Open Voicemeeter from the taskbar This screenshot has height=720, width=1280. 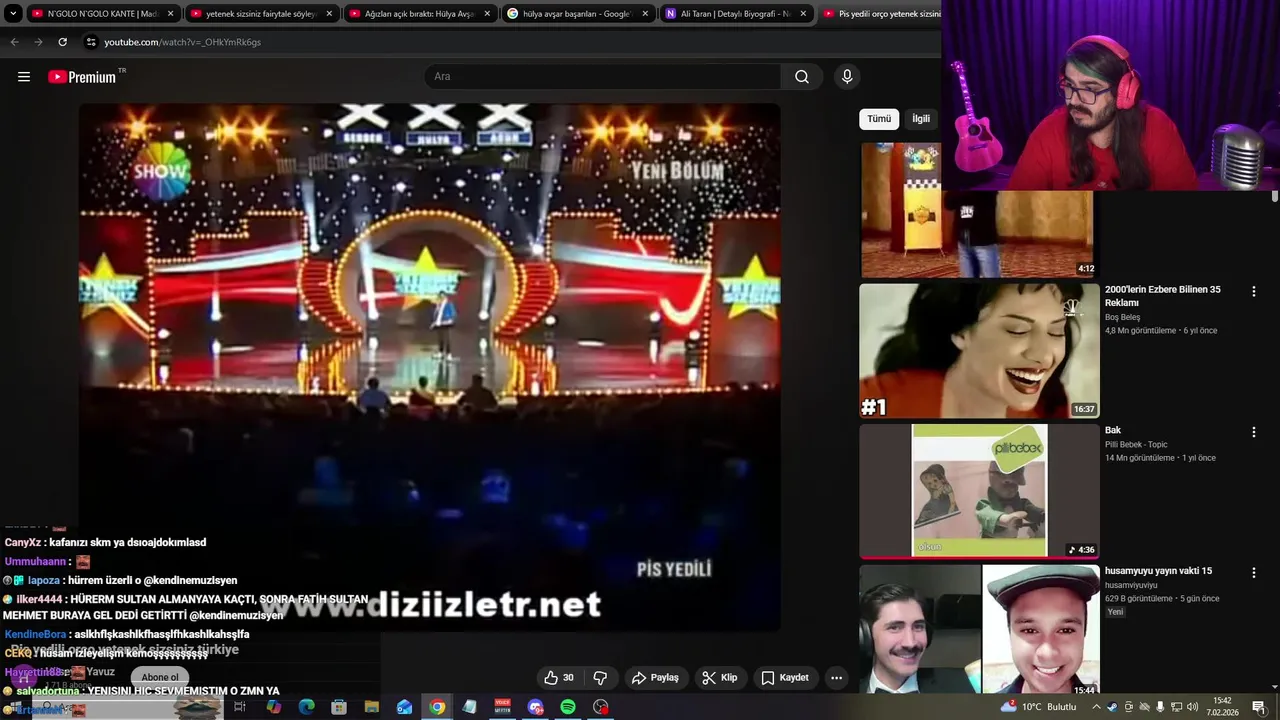(502, 707)
